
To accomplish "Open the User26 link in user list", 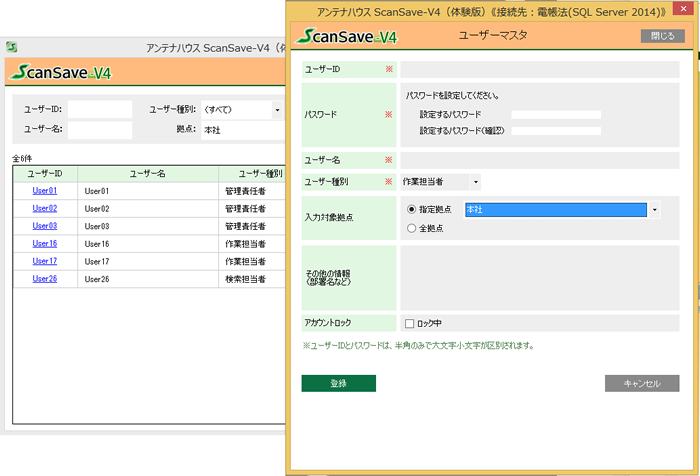I will point(45,279).
